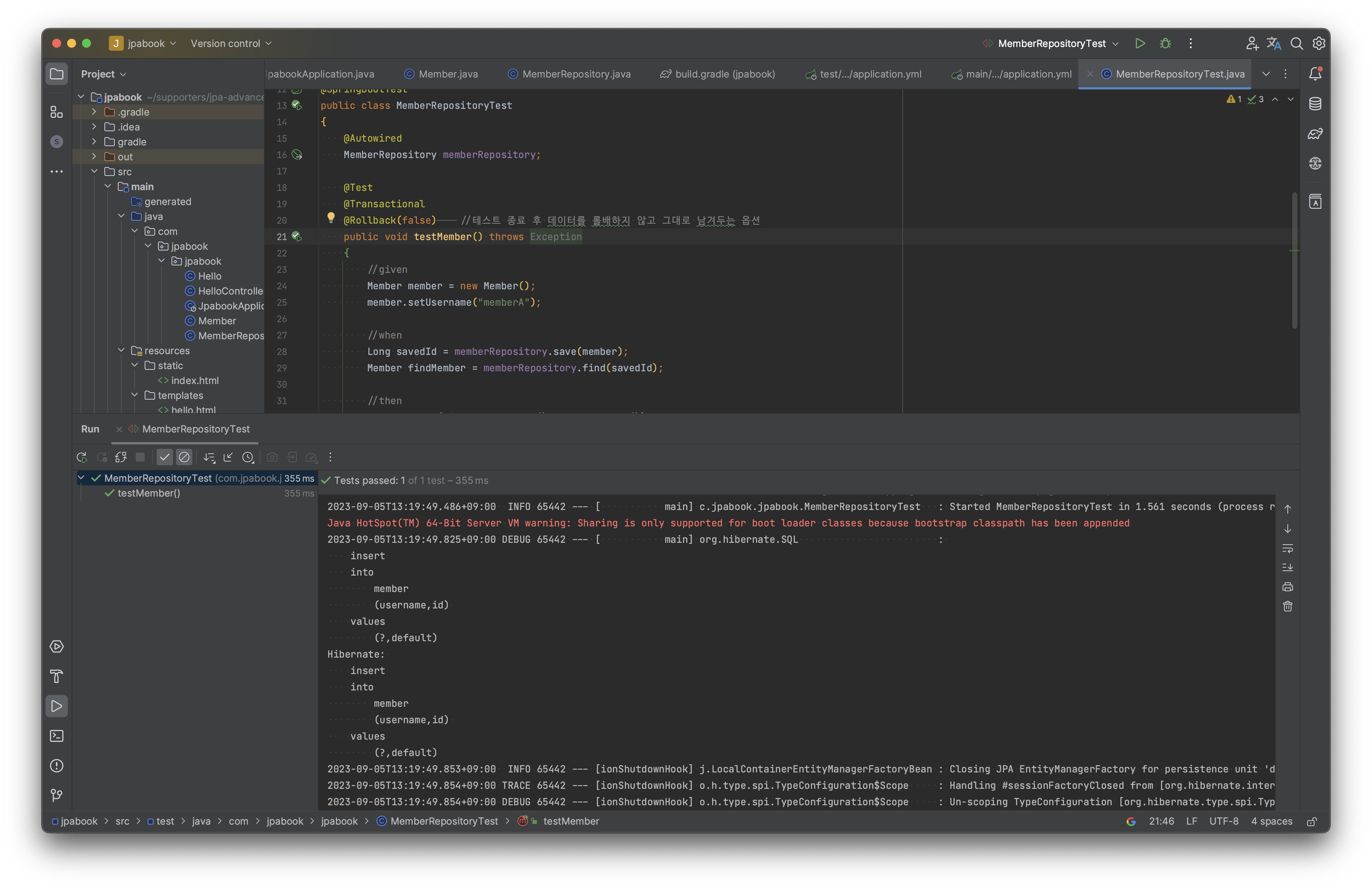Image resolution: width=1372 pixels, height=888 pixels.
Task: Click UTF-8 encoding in status bar
Action: coord(1224,822)
